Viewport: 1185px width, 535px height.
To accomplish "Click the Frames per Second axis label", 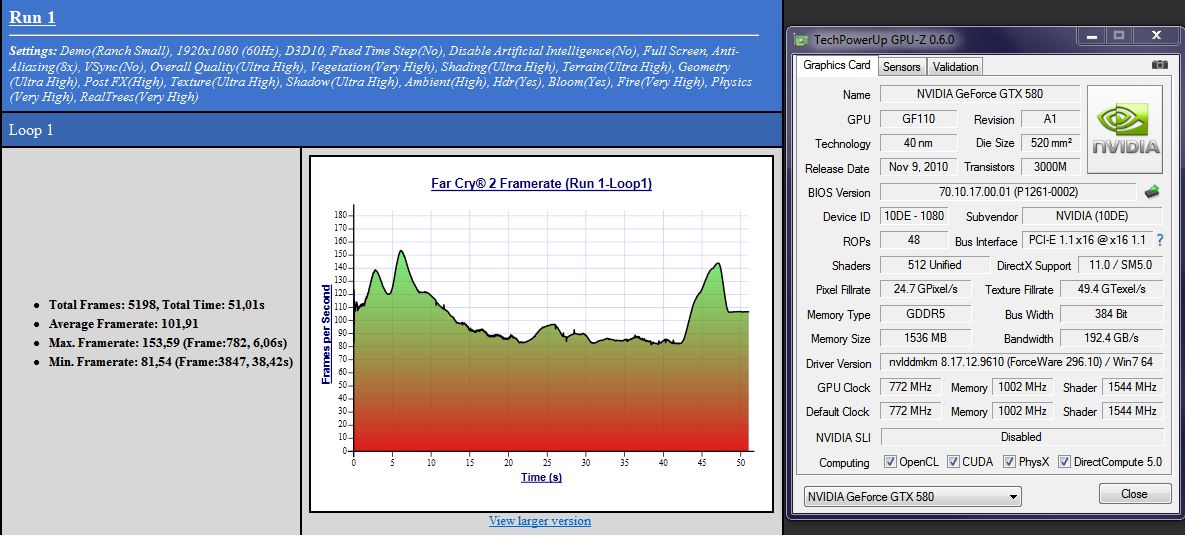I will point(326,333).
